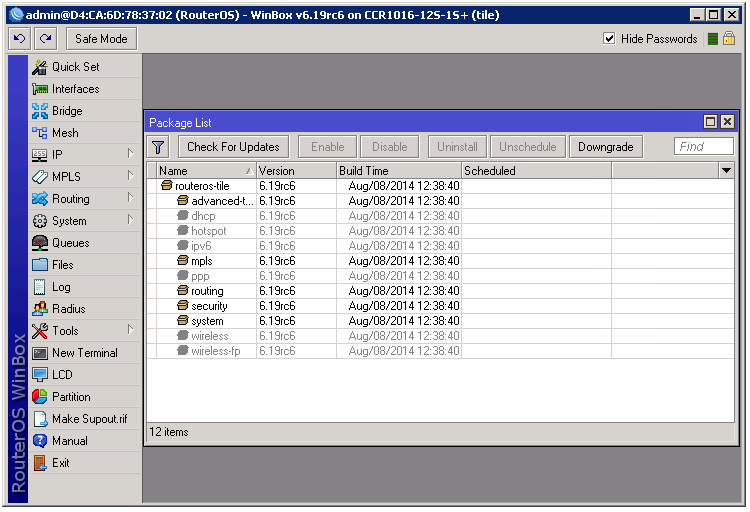Viewport: 750px width, 512px height.
Task: Click the filter funnel icon in Package List
Action: (158, 147)
